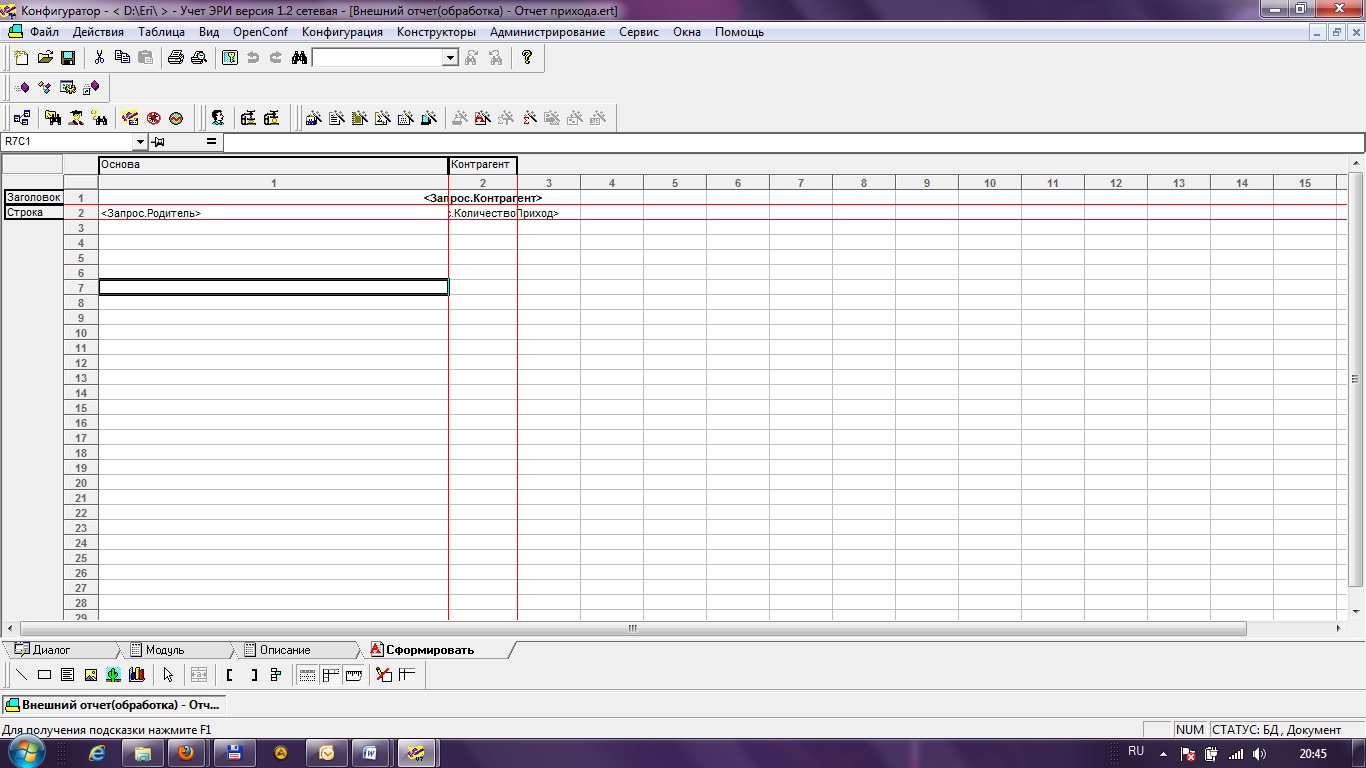
Task: Insert a chart using the diagram icon
Action: [136, 675]
